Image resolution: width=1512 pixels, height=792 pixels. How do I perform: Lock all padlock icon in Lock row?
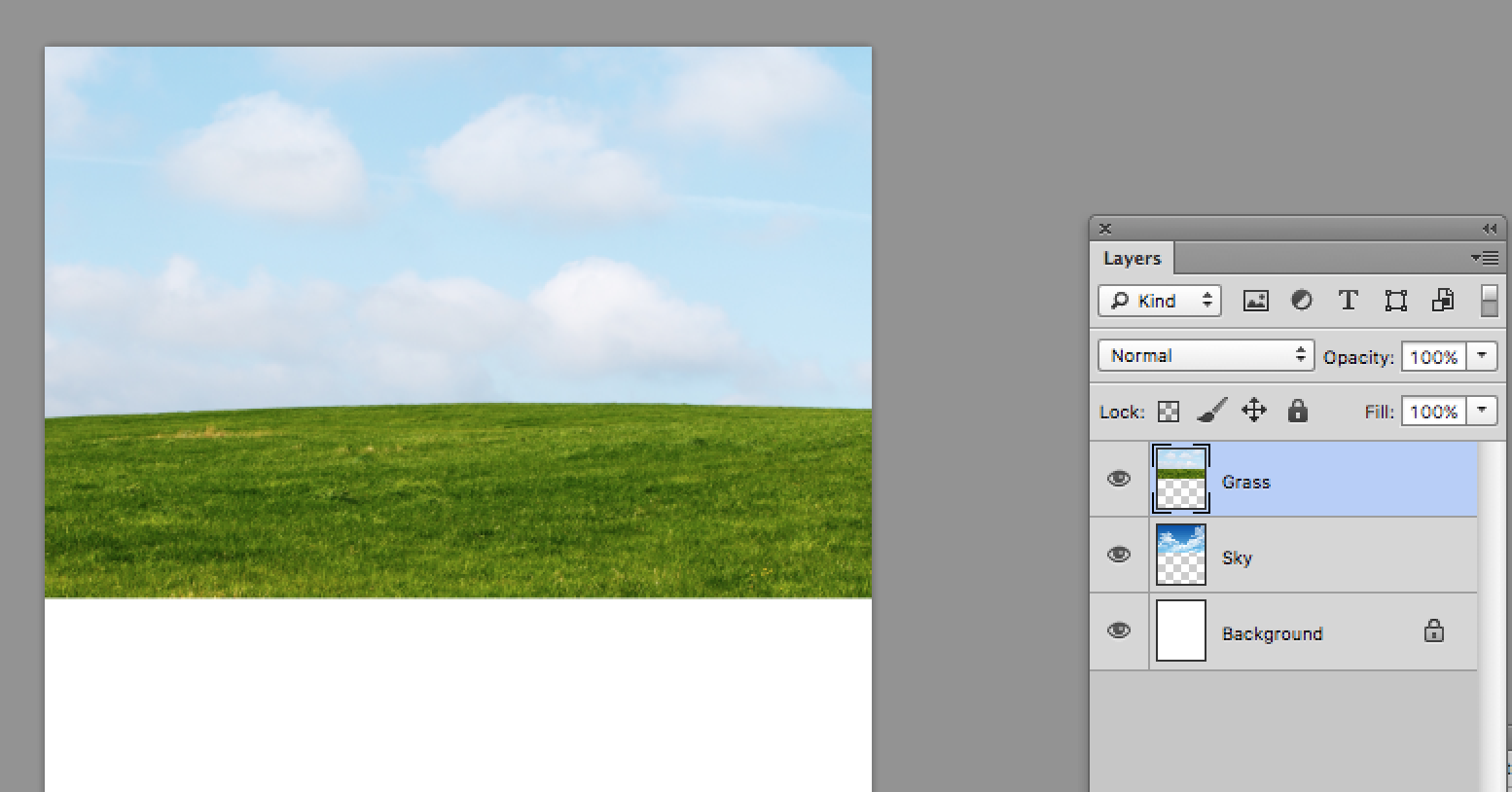pyautogui.click(x=1297, y=411)
